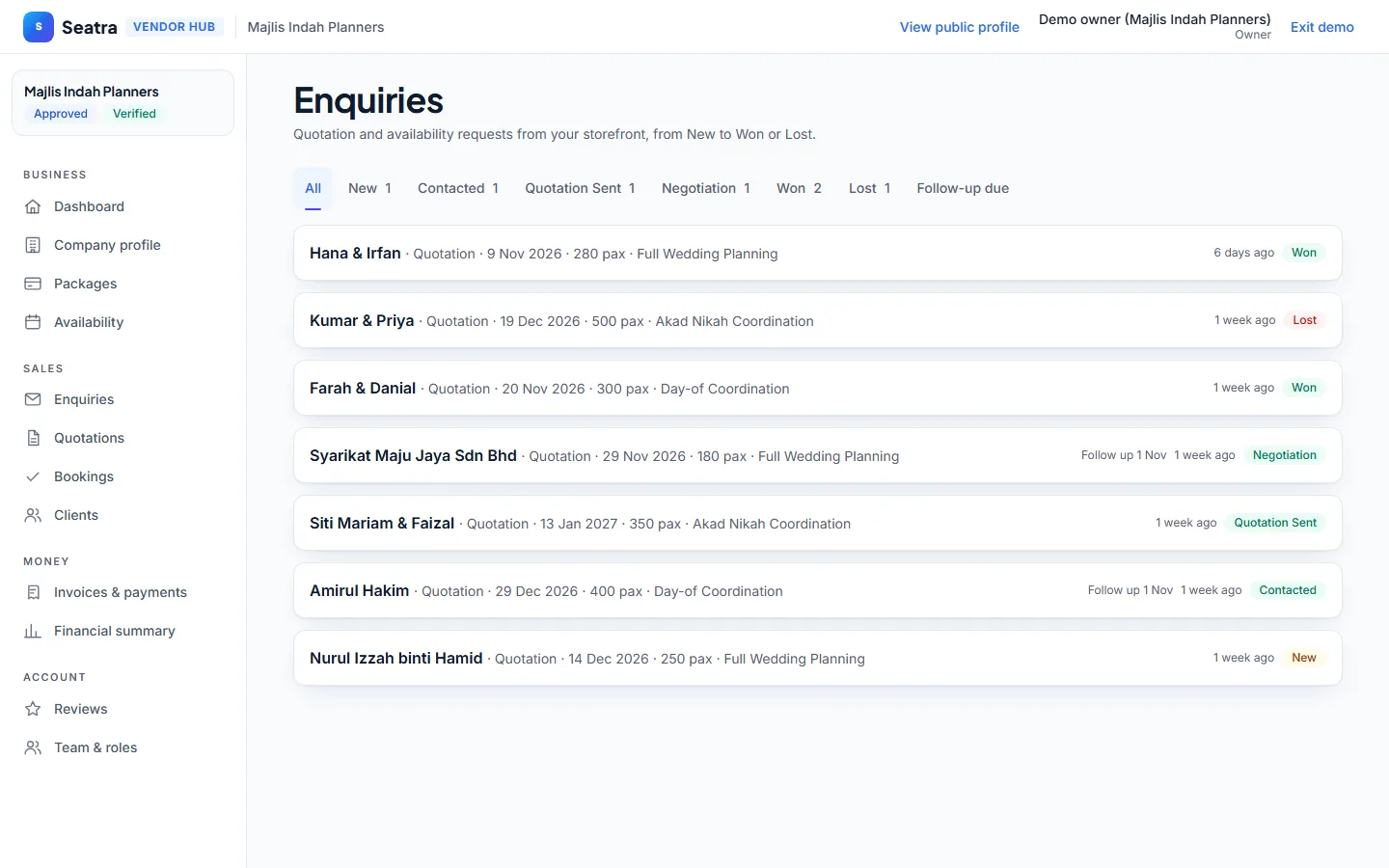
Task: Click the Enquiries envelope icon
Action: pyautogui.click(x=33, y=399)
